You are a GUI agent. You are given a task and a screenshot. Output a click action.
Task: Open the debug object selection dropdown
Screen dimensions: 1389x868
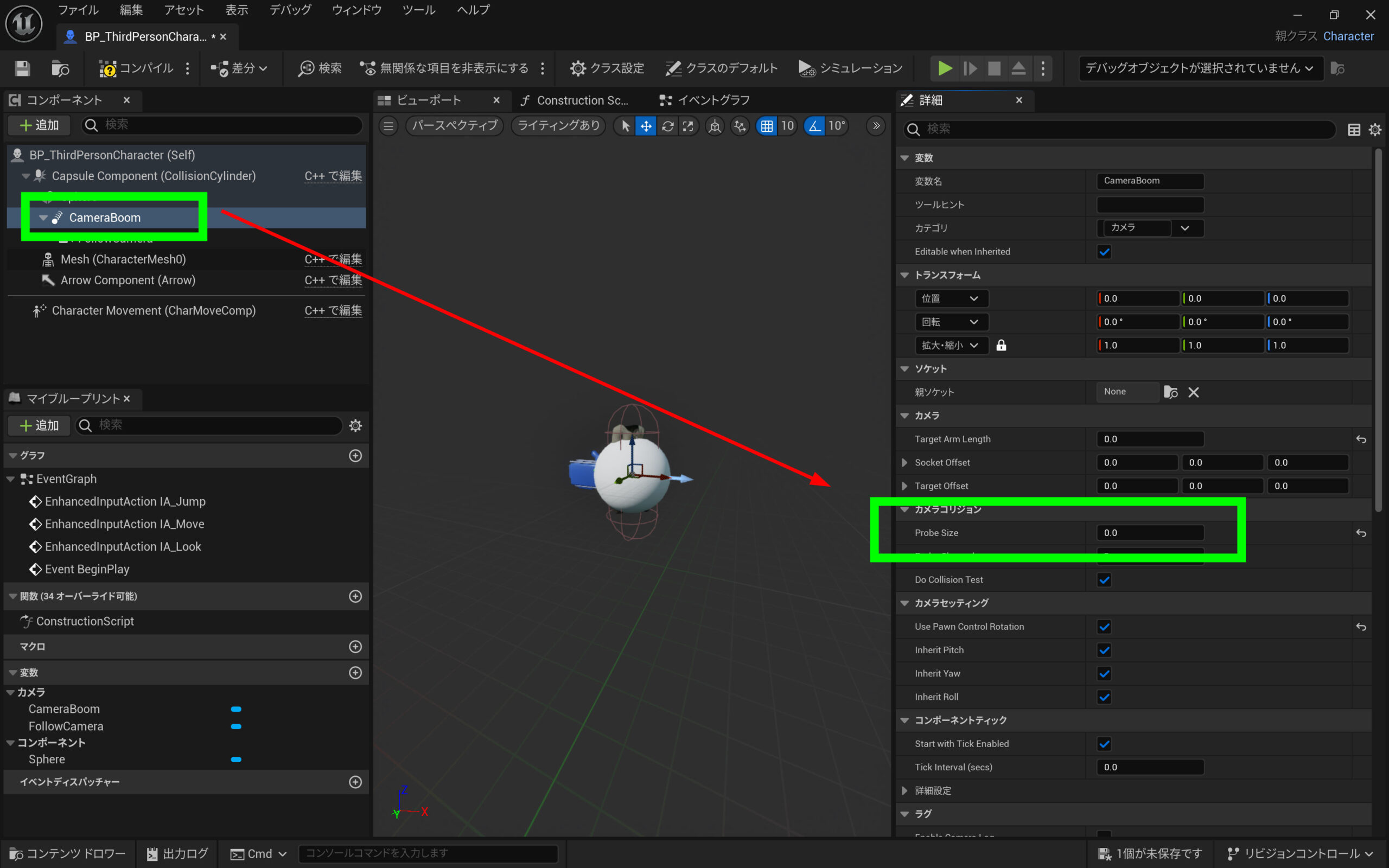[1200, 68]
